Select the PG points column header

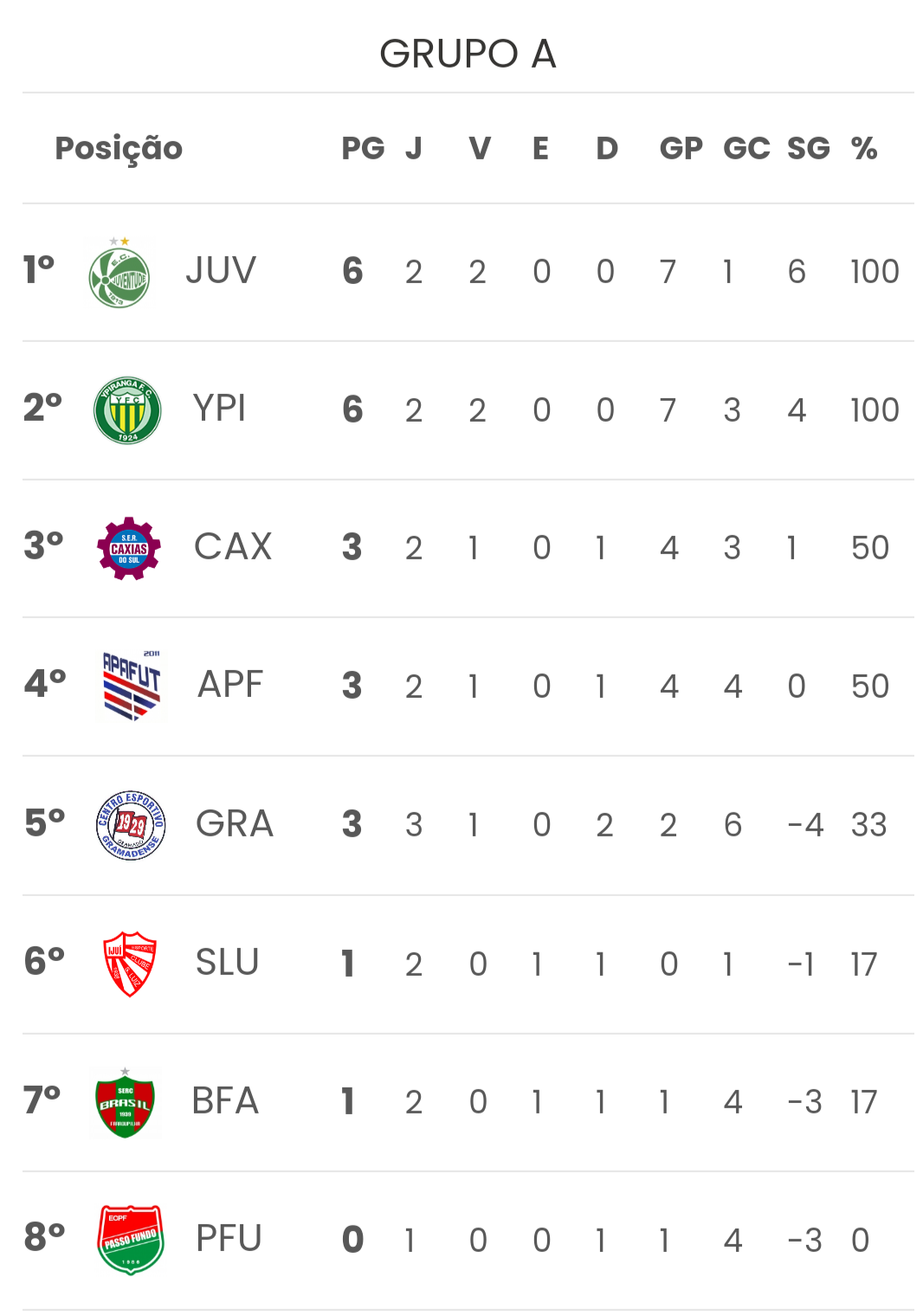[x=363, y=148]
